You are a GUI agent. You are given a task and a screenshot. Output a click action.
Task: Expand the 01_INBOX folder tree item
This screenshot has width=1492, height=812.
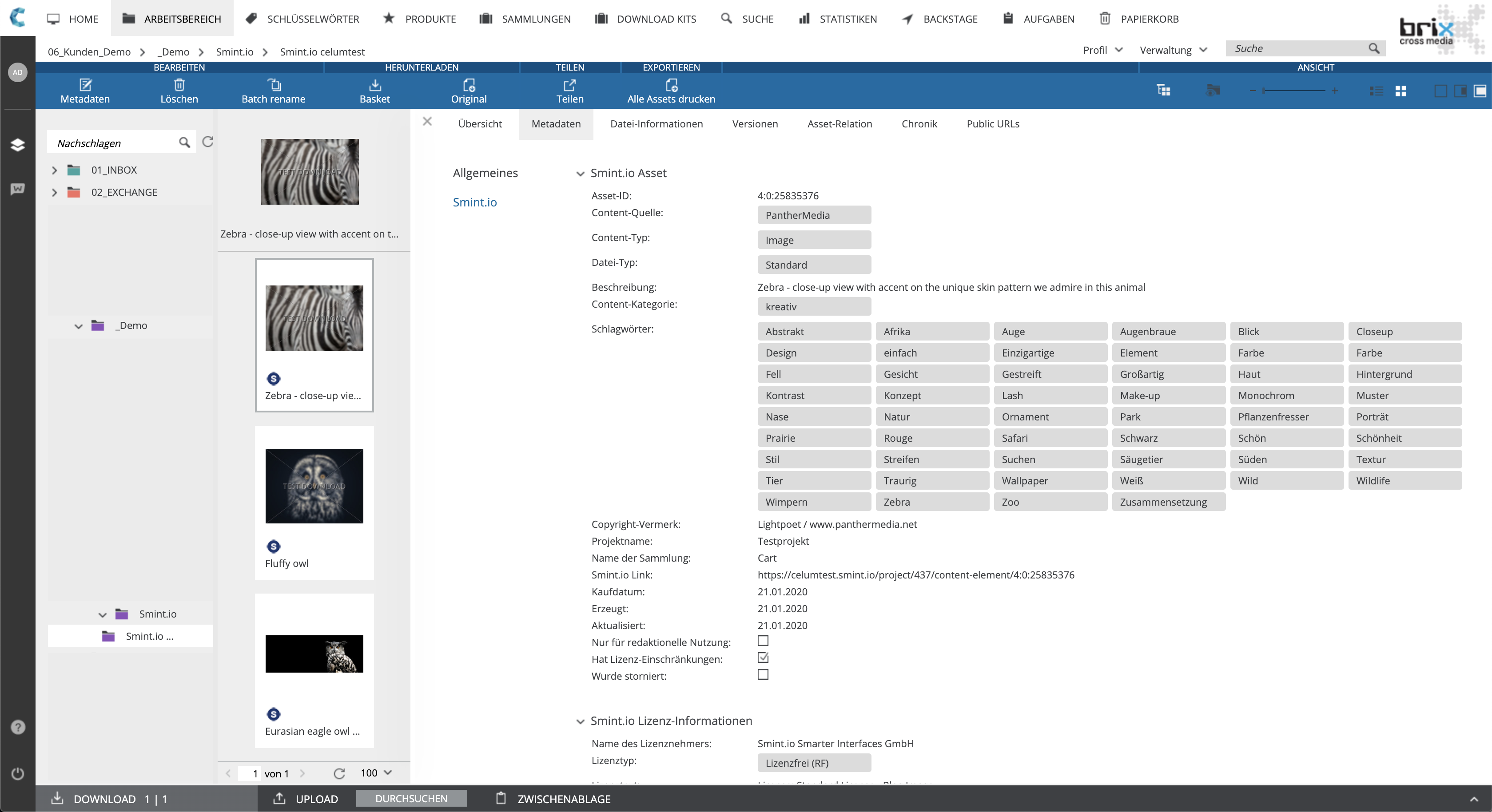(x=54, y=170)
